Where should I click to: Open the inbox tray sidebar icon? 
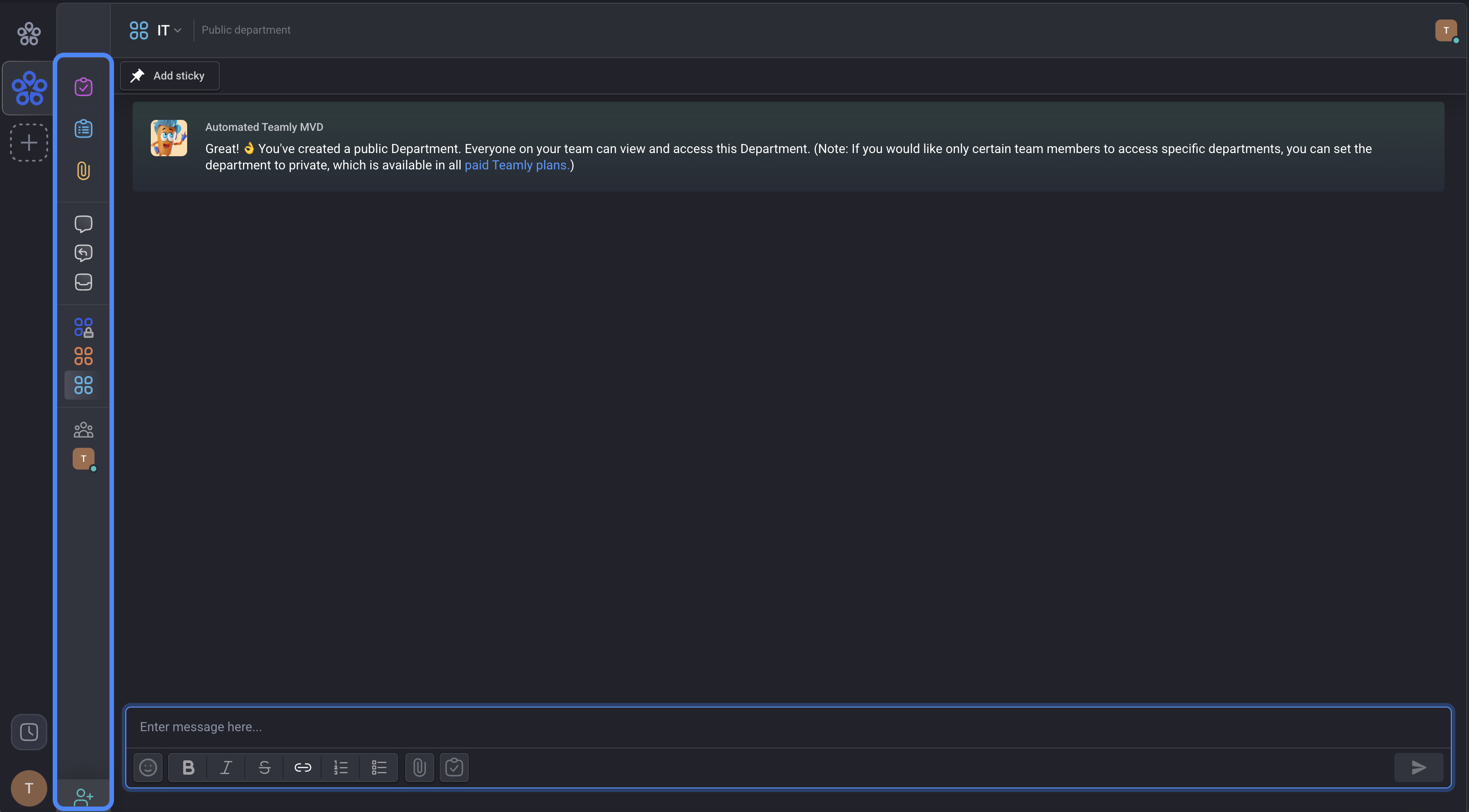pyautogui.click(x=83, y=282)
